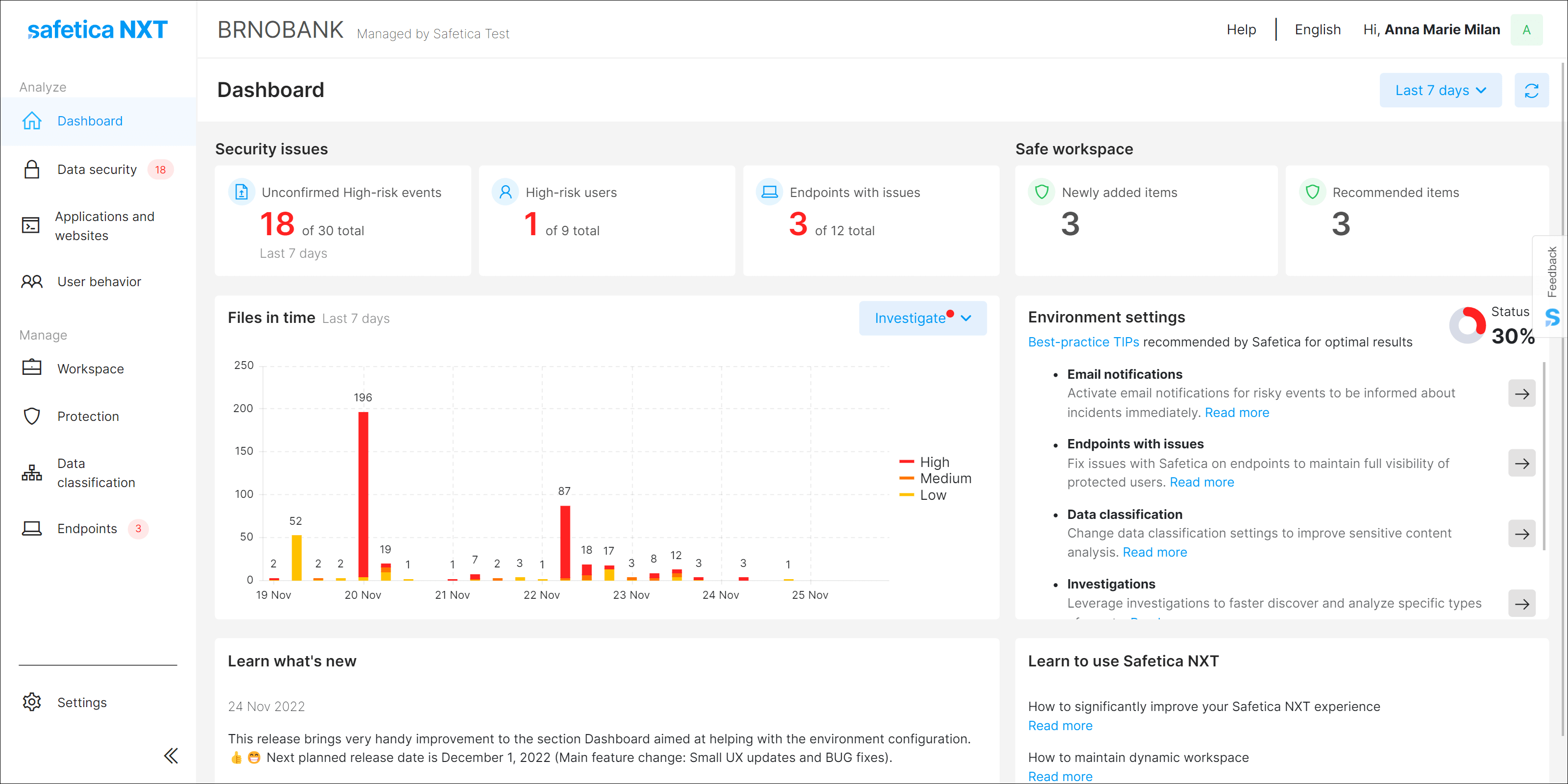Click the Status 30% donut indicator
This screenshot has height=784, width=1568.
click(x=1467, y=326)
